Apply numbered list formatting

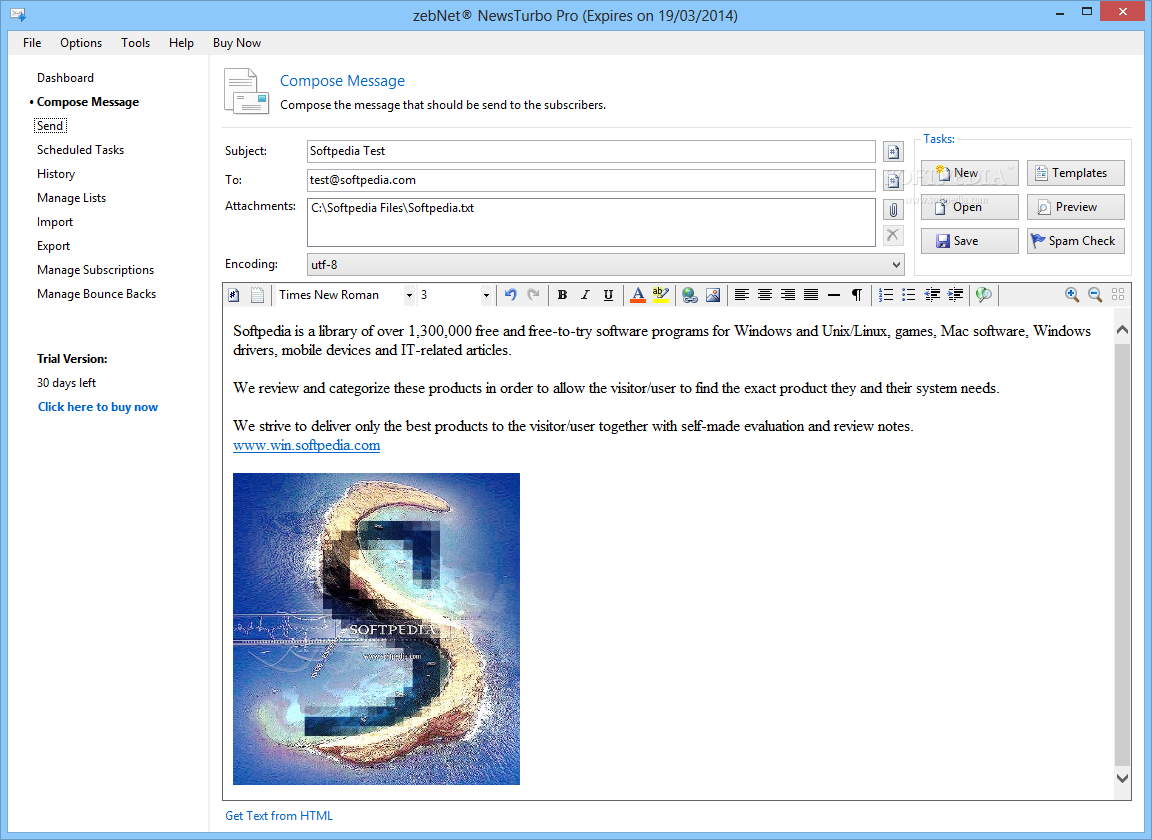pos(886,295)
